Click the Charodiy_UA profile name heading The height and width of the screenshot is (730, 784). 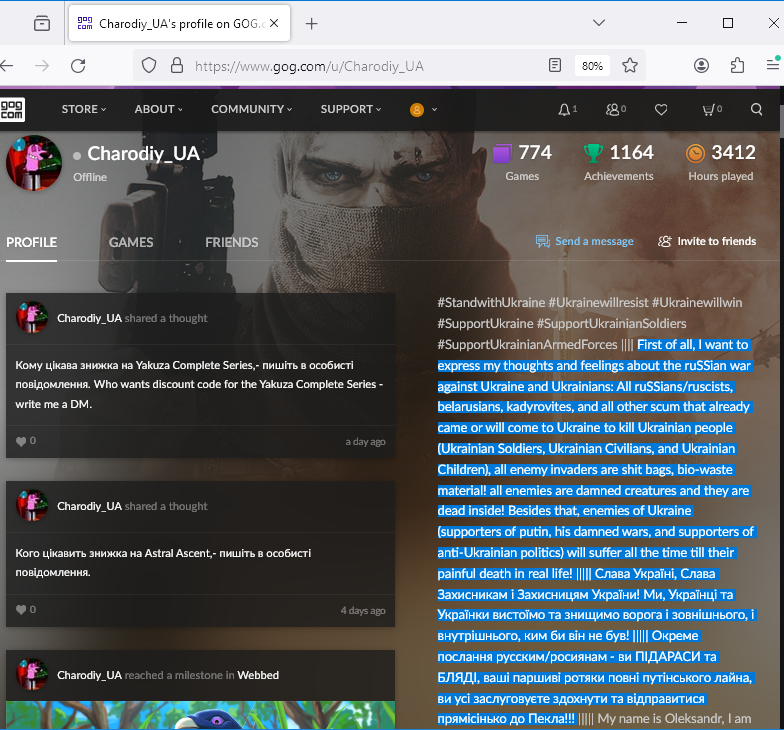coord(144,154)
